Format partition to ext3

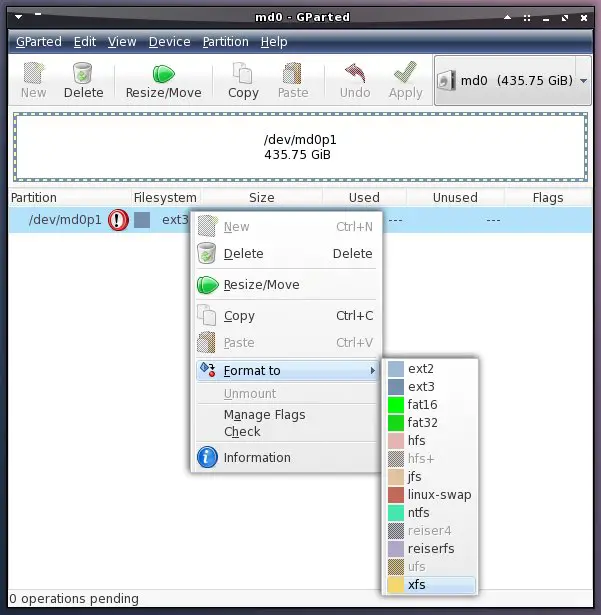430,387
